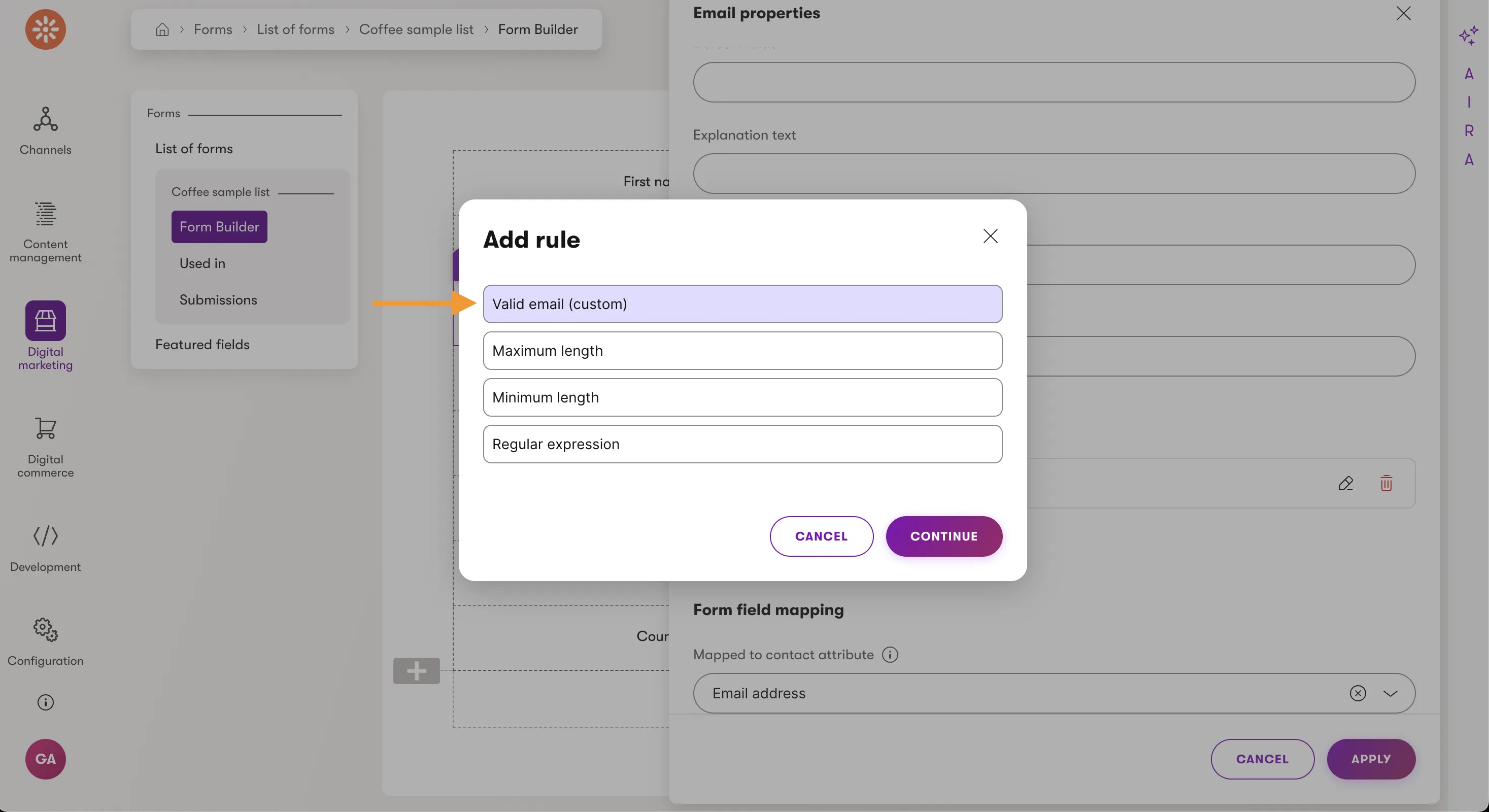Clear the Email address mapped attribute

tap(1358, 693)
